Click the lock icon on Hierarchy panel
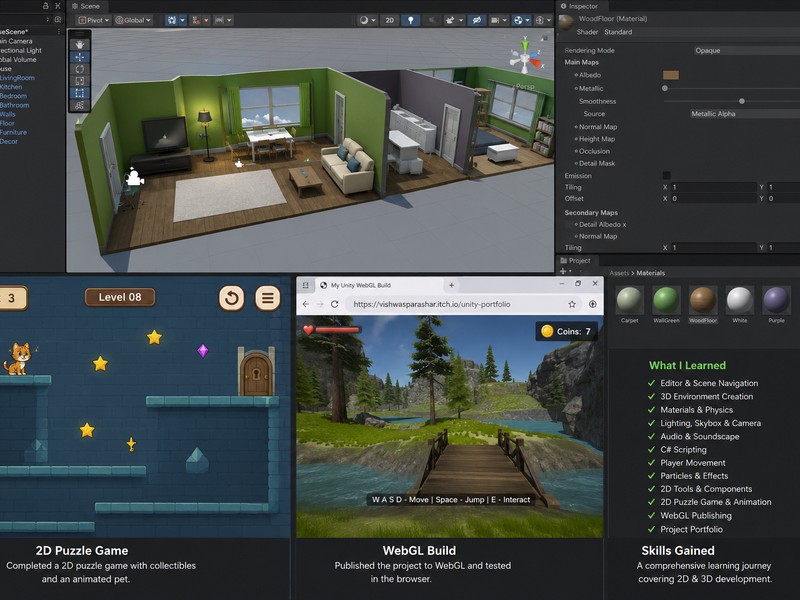800x600 pixels. (45, 6)
